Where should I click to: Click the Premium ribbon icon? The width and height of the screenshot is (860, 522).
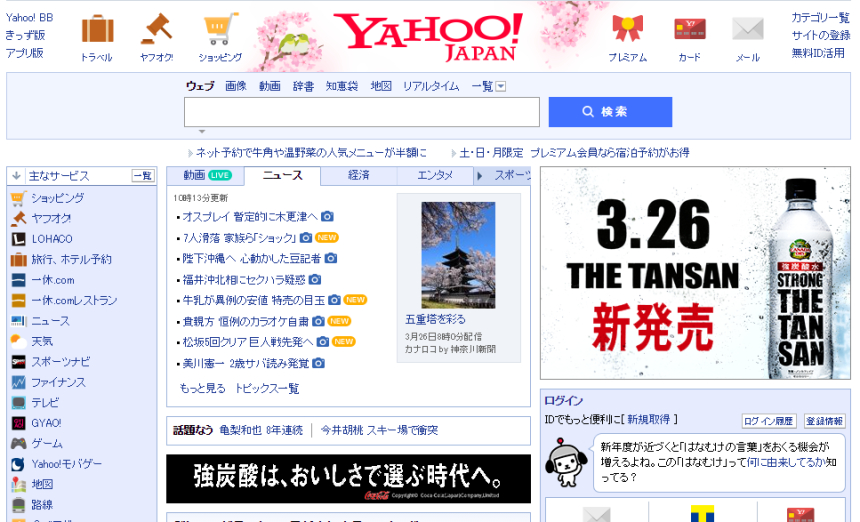pyautogui.click(x=627, y=30)
